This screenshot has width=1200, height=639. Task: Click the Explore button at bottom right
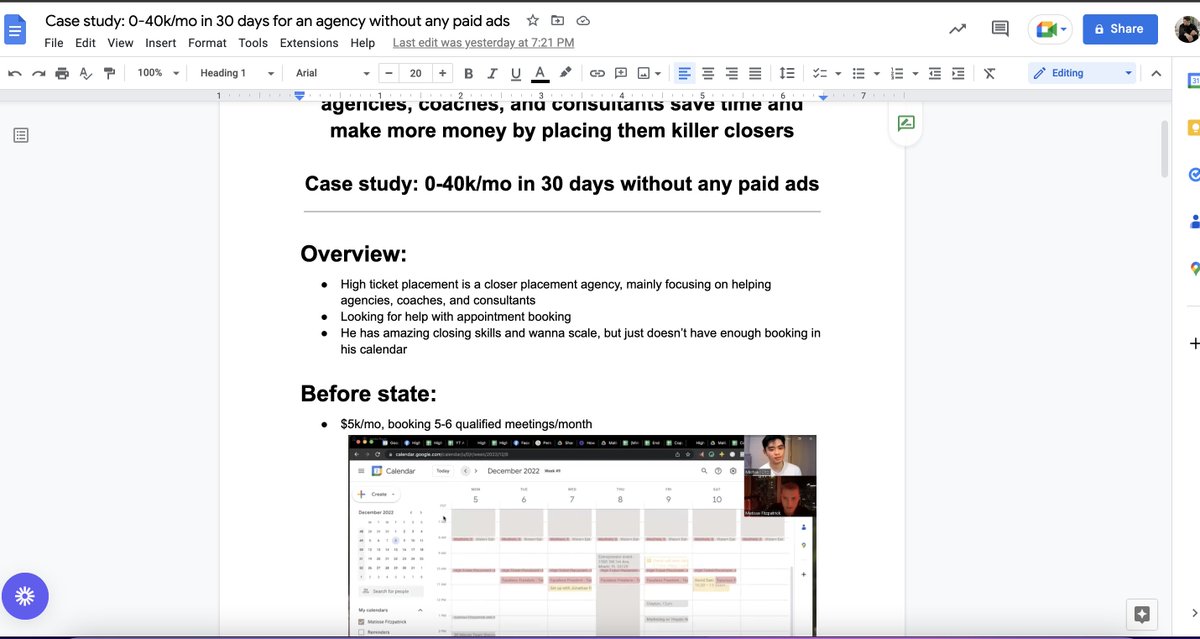1142,614
